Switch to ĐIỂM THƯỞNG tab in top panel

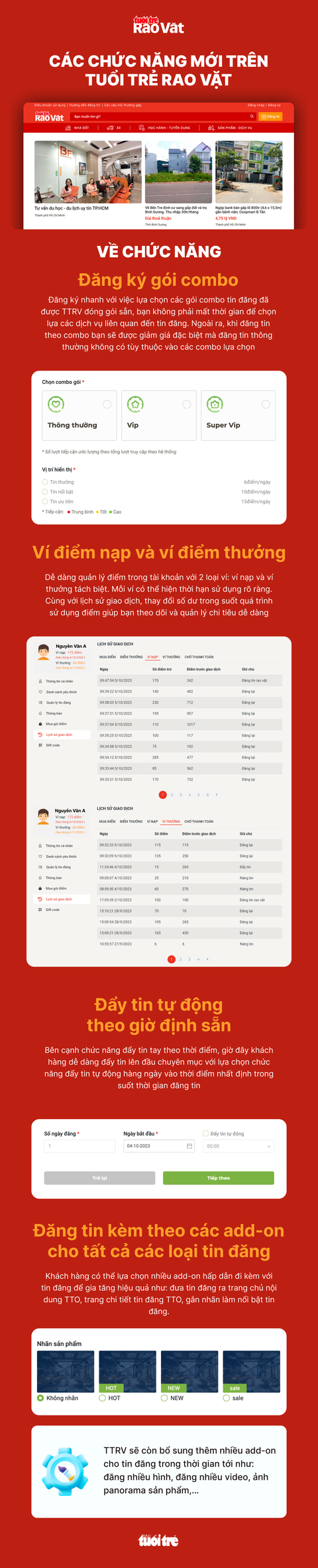pos(131,657)
